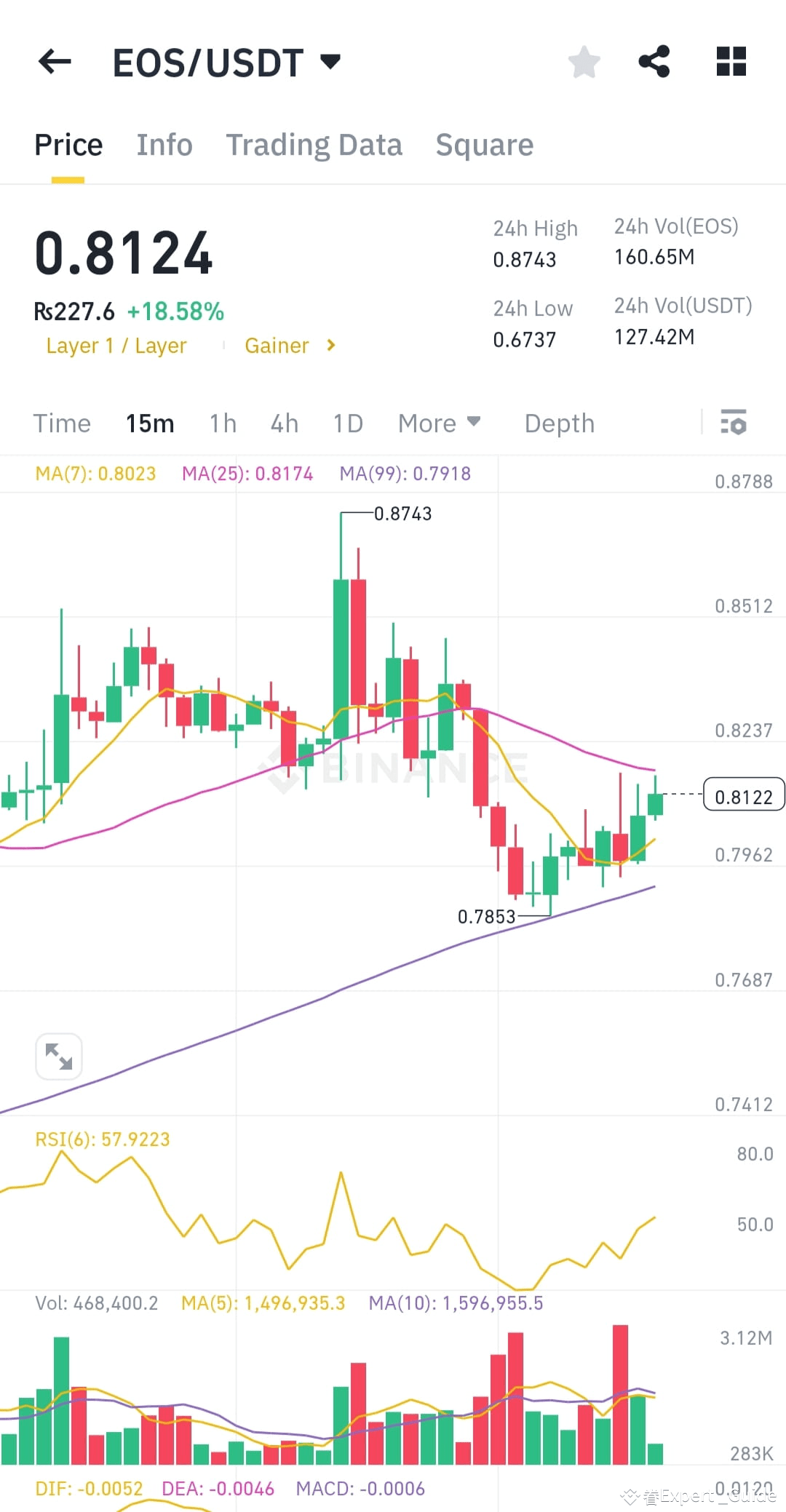The image size is (786, 1512).
Task: Select the 1D chart interval
Action: (x=347, y=423)
